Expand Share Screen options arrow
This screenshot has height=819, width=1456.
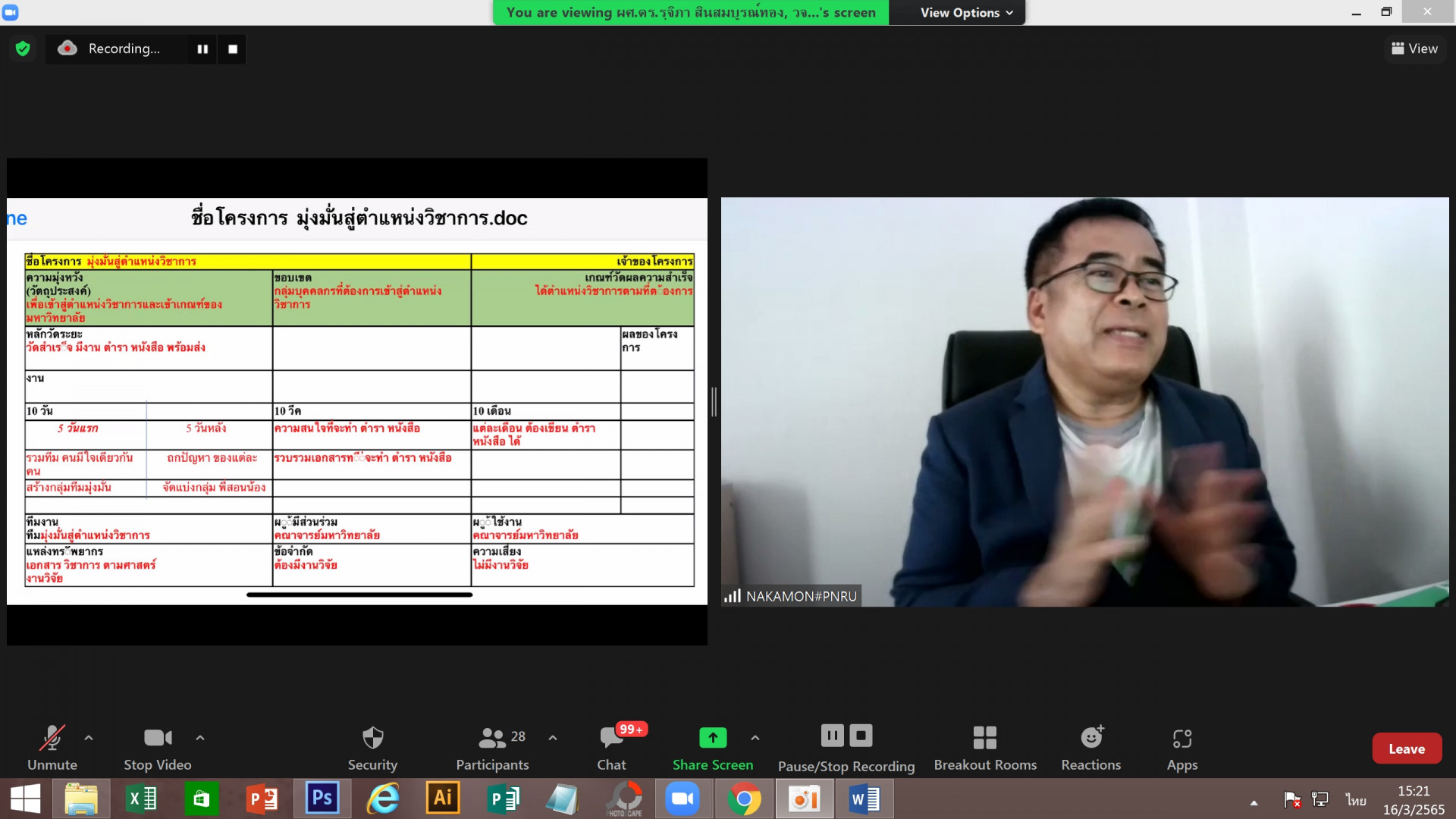755,737
